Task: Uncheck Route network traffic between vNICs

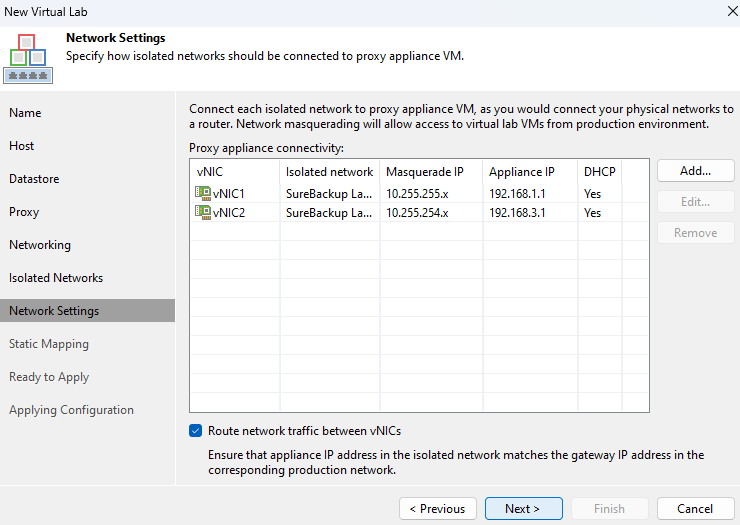Action: [x=195, y=431]
